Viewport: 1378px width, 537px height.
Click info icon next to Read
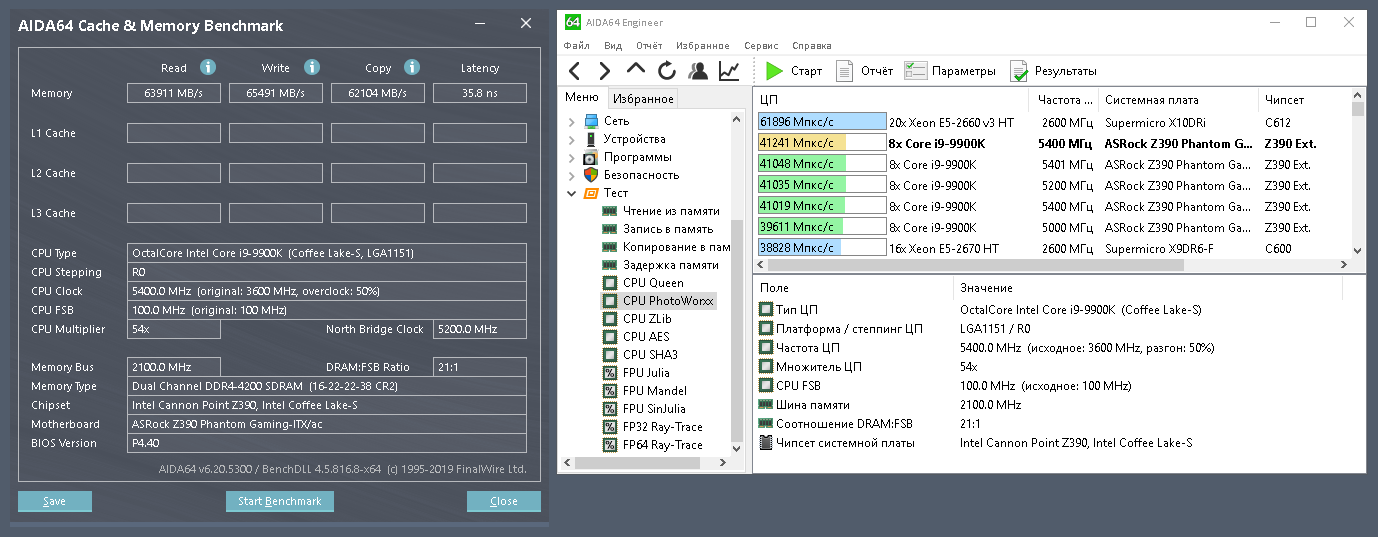coord(208,67)
